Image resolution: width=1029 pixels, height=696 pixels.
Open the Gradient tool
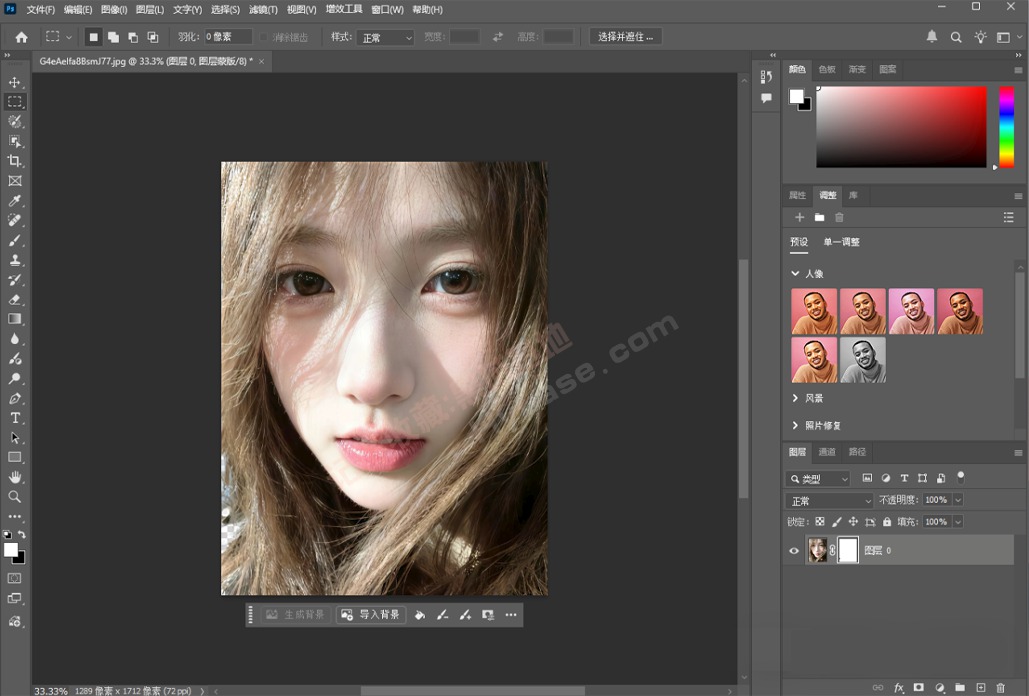click(x=14, y=321)
